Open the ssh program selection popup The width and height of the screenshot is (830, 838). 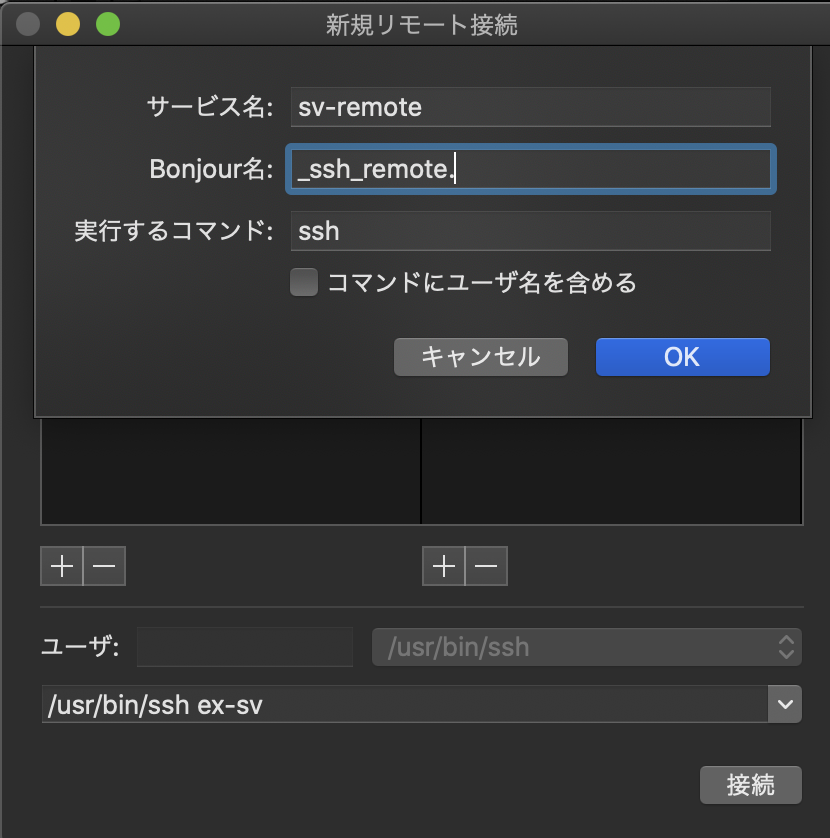click(586, 646)
